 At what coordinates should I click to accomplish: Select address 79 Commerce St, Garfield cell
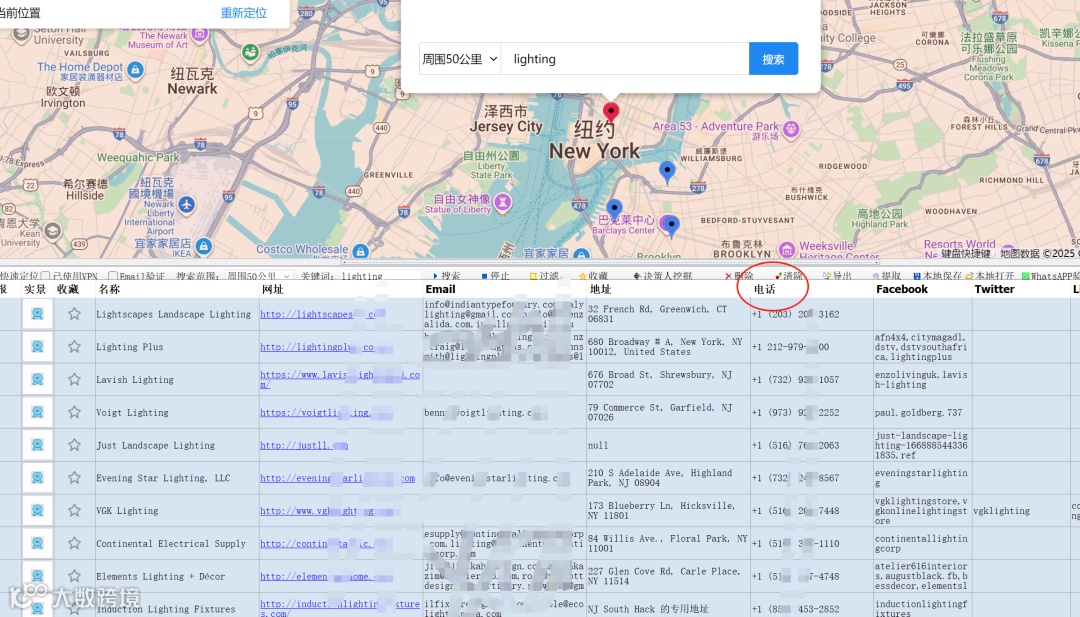[668, 412]
